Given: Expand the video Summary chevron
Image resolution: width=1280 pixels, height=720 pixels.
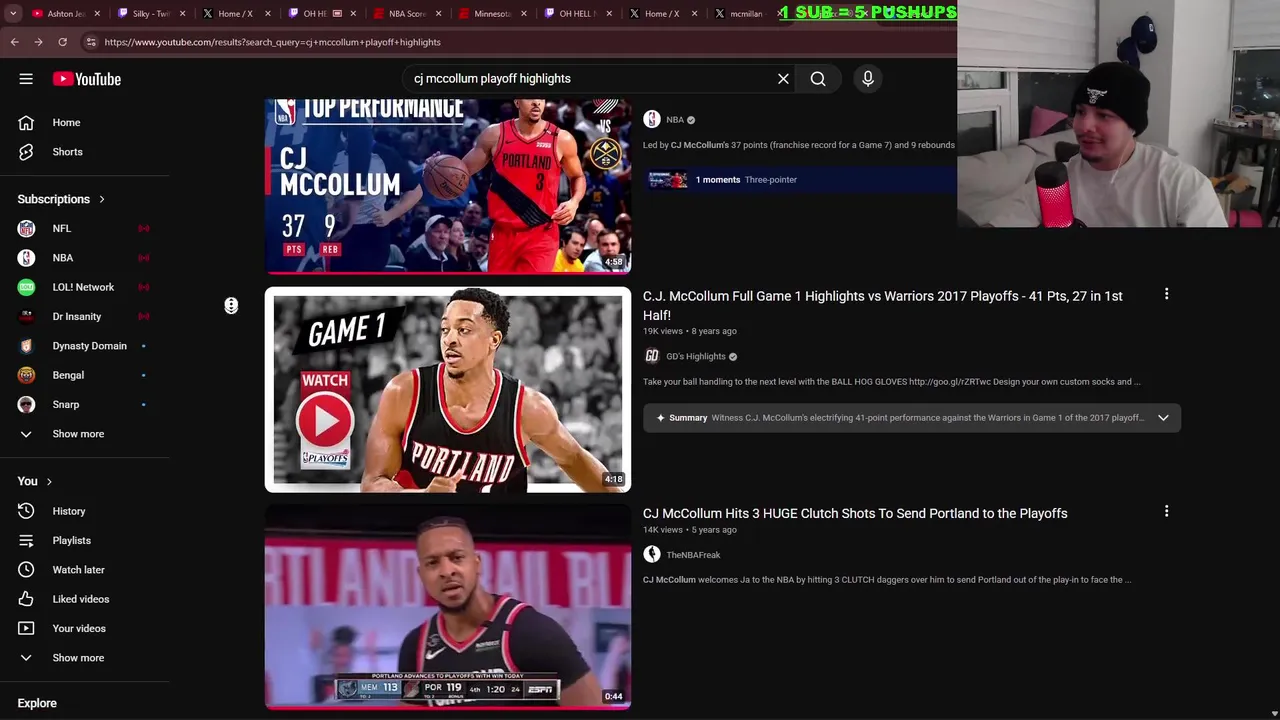Looking at the screenshot, I should (x=1163, y=418).
